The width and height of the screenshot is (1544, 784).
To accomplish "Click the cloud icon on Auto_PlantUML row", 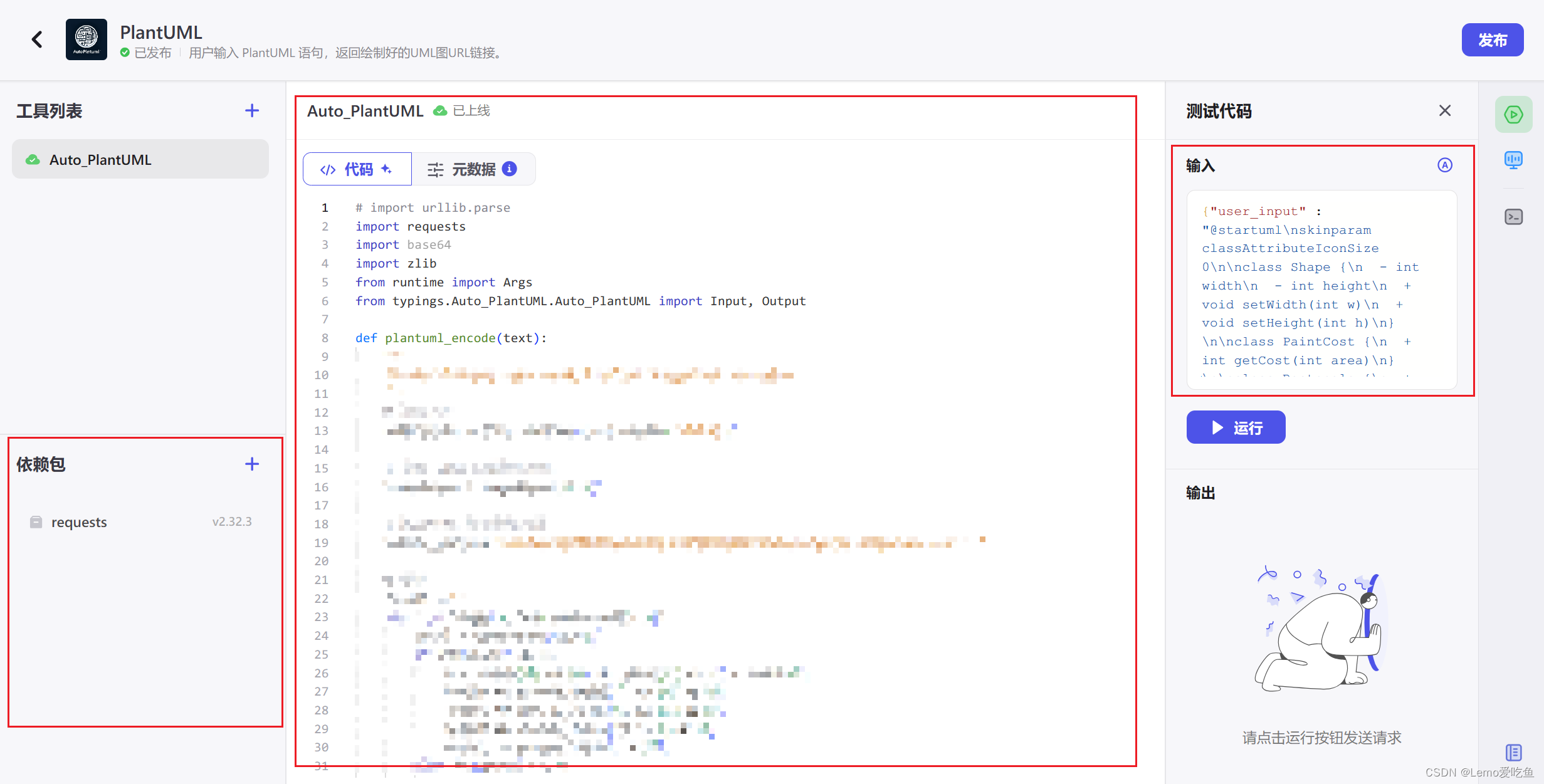I will [33, 160].
